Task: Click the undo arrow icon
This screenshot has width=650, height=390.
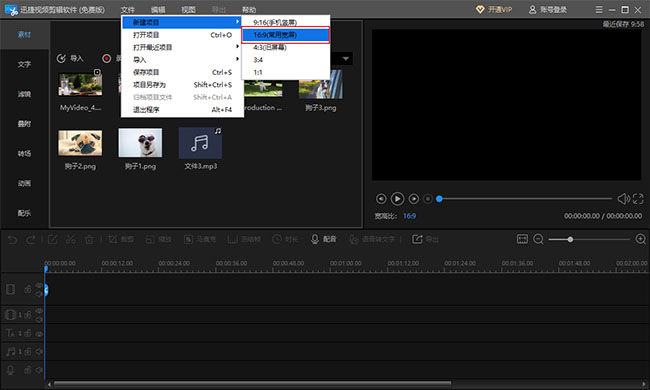Action: (x=12, y=240)
